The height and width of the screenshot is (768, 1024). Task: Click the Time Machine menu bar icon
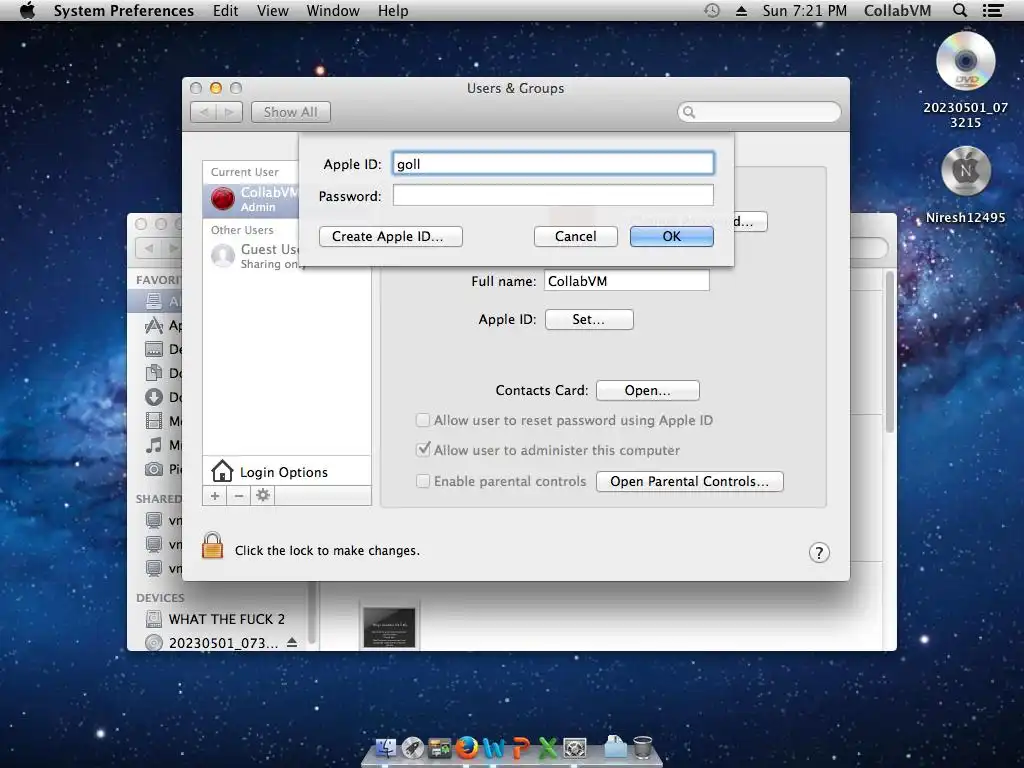(712, 10)
